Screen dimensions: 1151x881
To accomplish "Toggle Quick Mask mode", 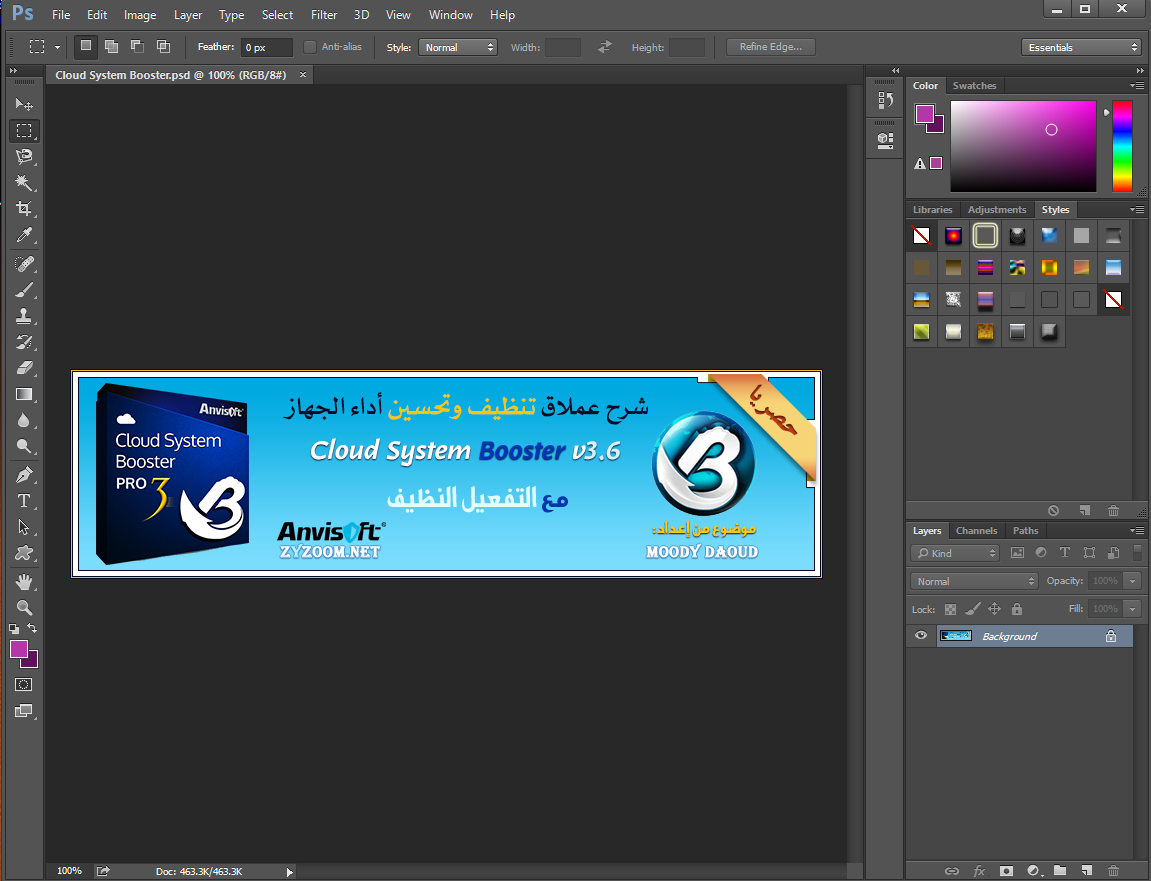I will [x=24, y=685].
